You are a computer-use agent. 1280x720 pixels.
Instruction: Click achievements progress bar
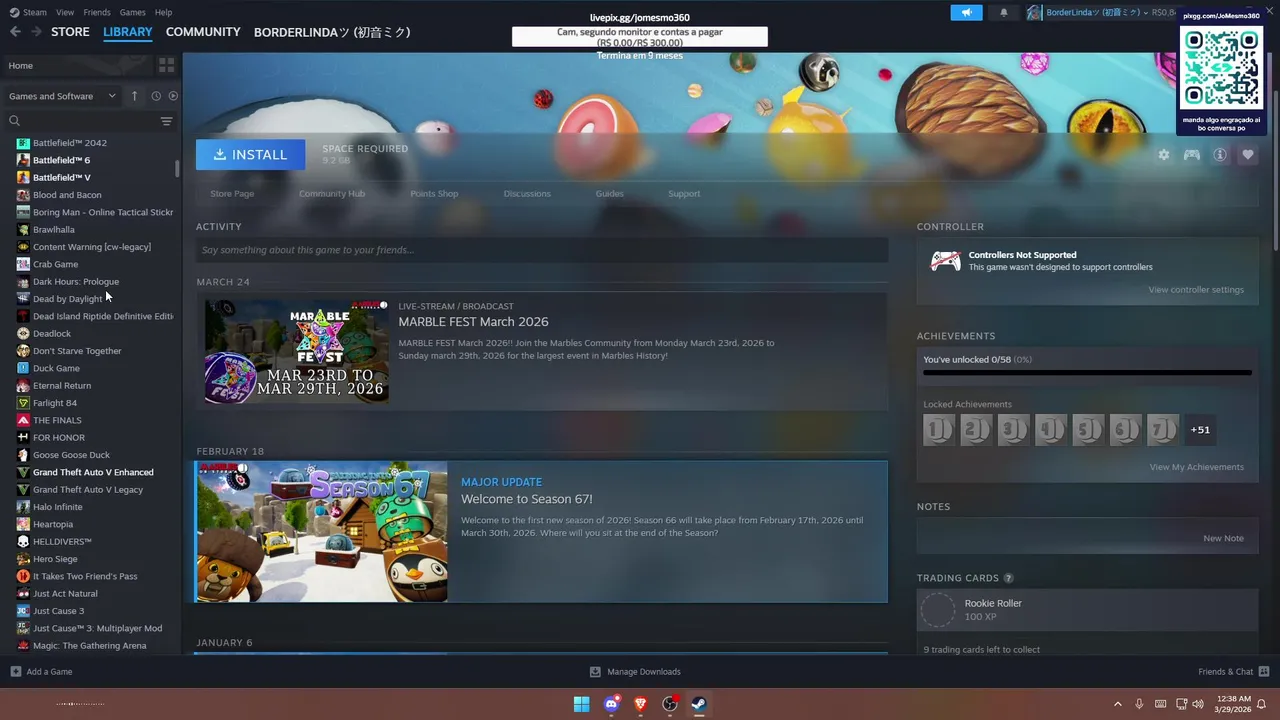pos(1087,373)
